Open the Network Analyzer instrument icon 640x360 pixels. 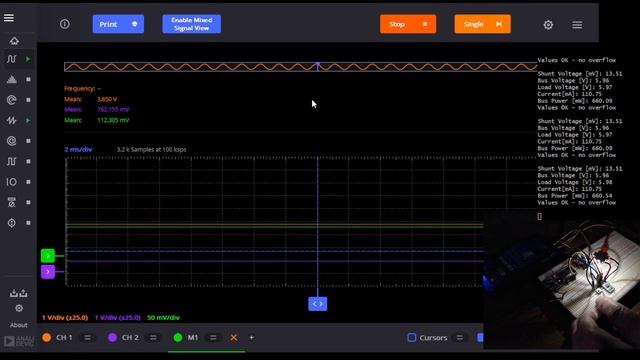pos(11,100)
